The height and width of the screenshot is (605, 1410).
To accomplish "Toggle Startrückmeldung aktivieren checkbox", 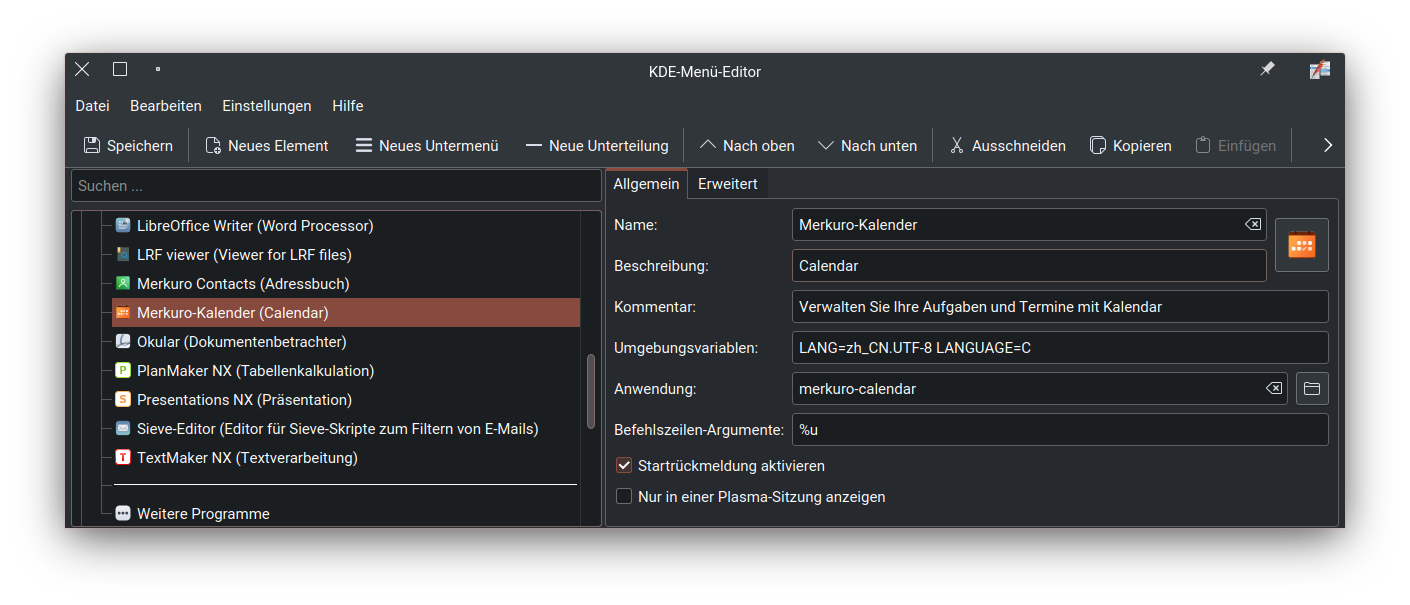I will [624, 466].
